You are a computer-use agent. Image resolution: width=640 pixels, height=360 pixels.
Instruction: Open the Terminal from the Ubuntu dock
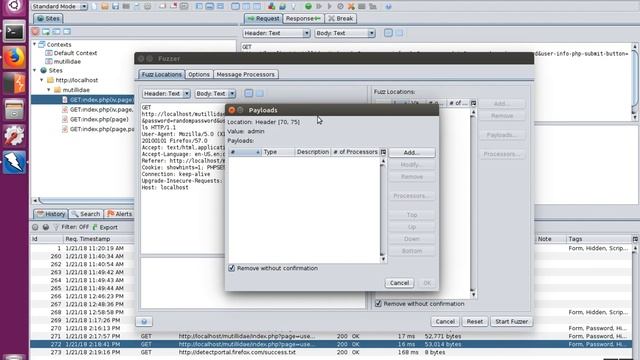[14, 31]
